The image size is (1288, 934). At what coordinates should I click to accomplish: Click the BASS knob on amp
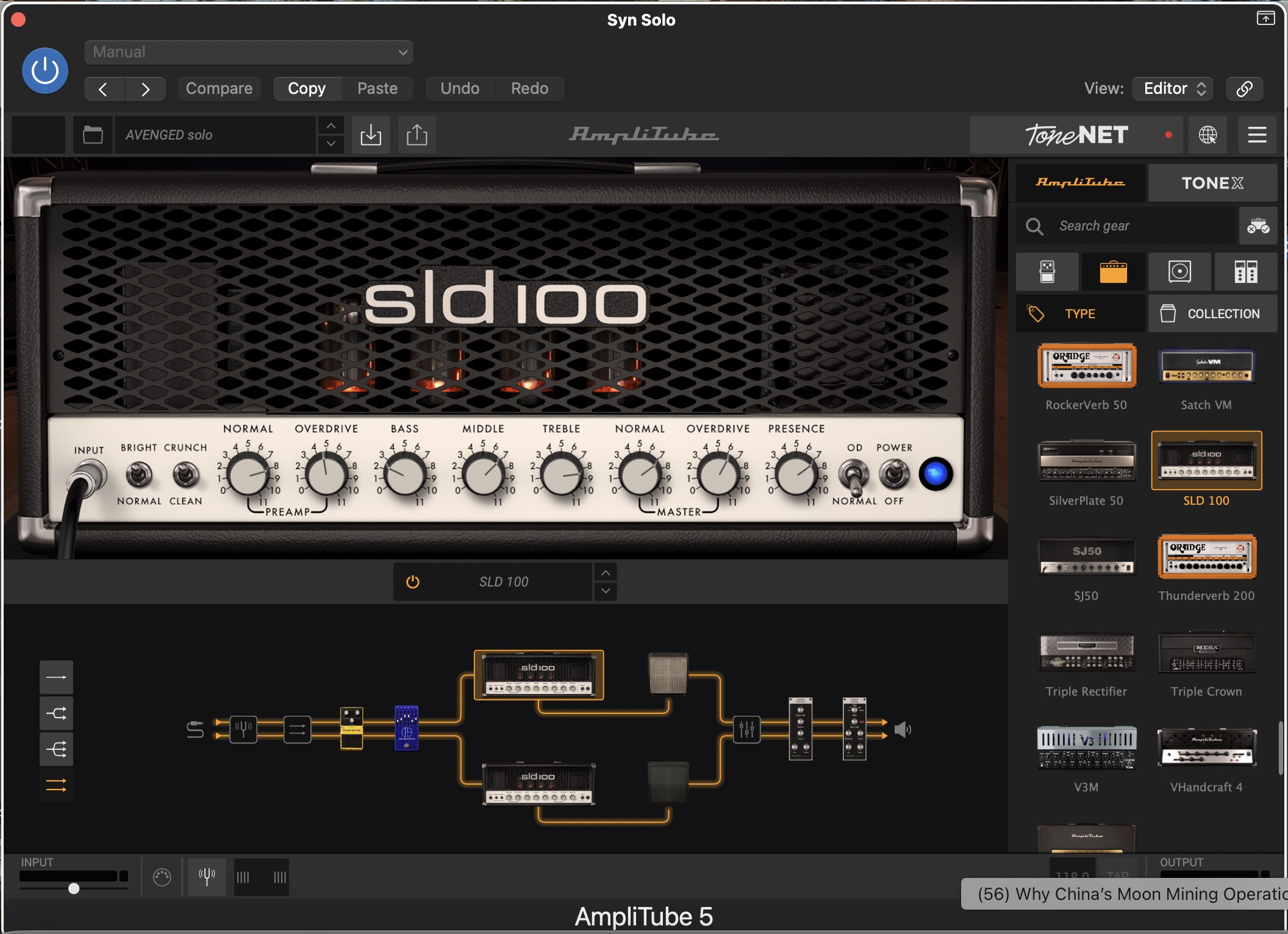point(404,475)
